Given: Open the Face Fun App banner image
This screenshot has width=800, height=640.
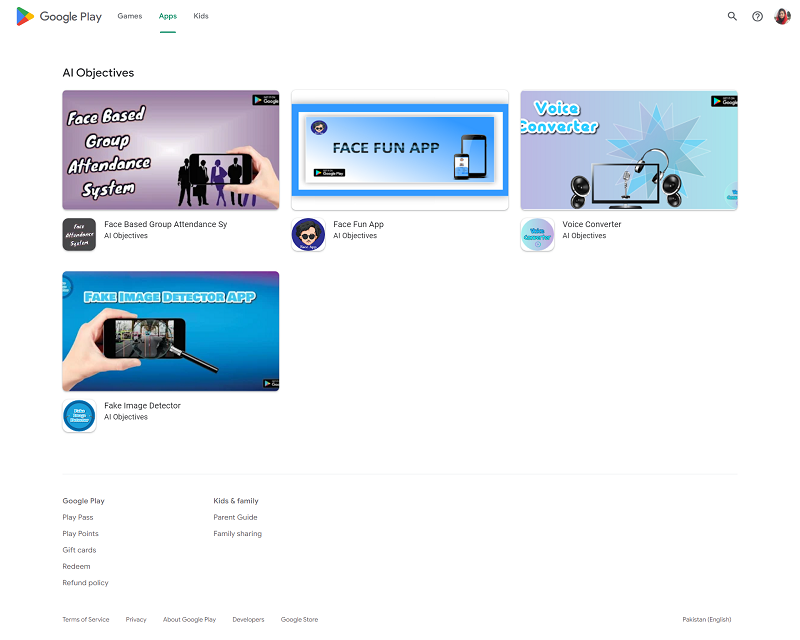Looking at the screenshot, I should tap(400, 150).
